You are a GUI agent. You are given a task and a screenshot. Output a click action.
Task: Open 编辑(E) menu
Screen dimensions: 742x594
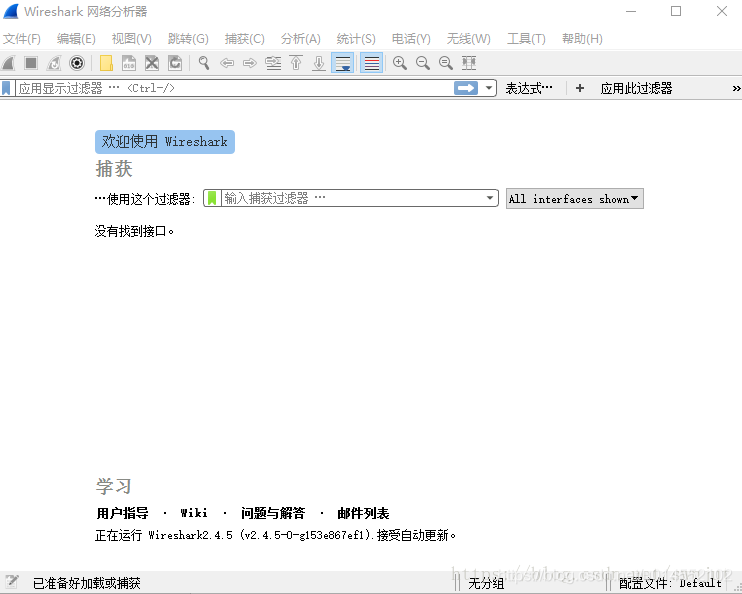coord(76,39)
